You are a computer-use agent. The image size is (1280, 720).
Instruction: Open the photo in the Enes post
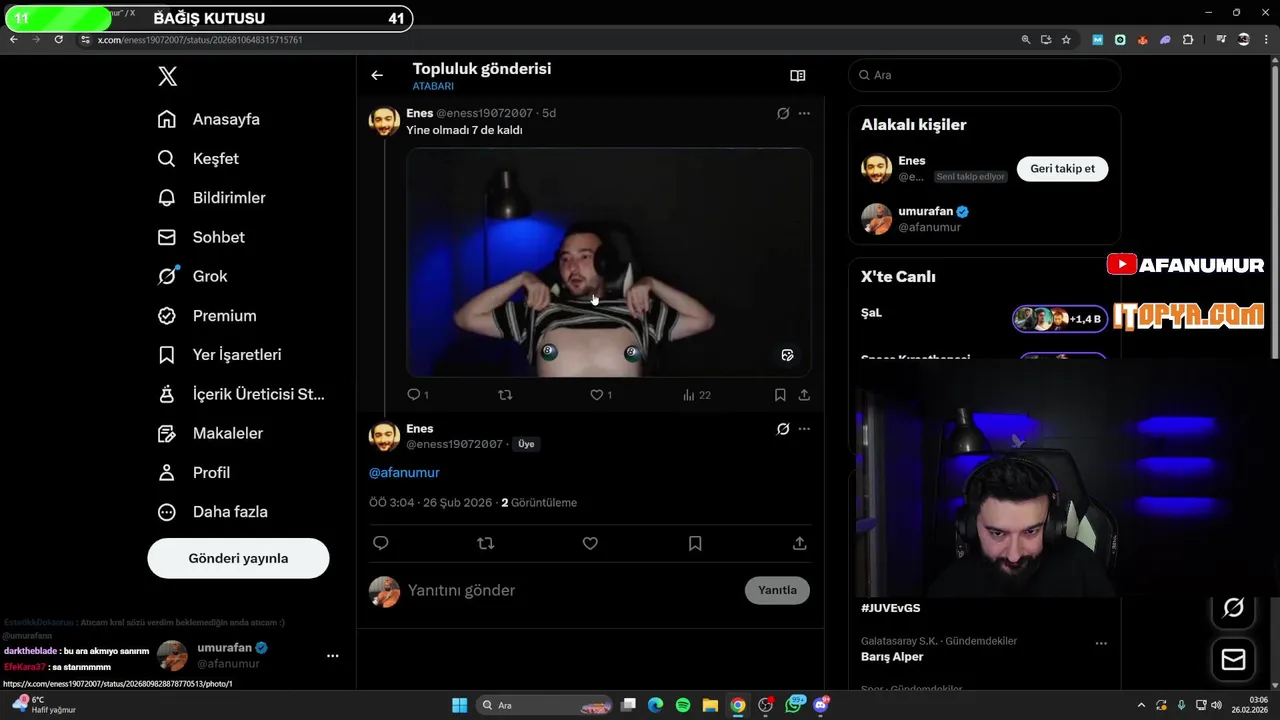pyautogui.click(x=608, y=262)
